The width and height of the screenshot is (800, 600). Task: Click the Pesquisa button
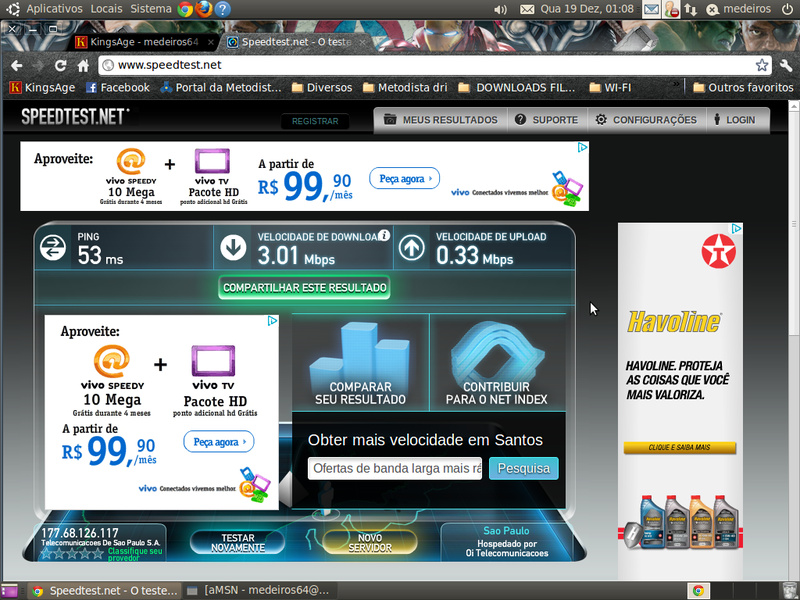point(524,468)
